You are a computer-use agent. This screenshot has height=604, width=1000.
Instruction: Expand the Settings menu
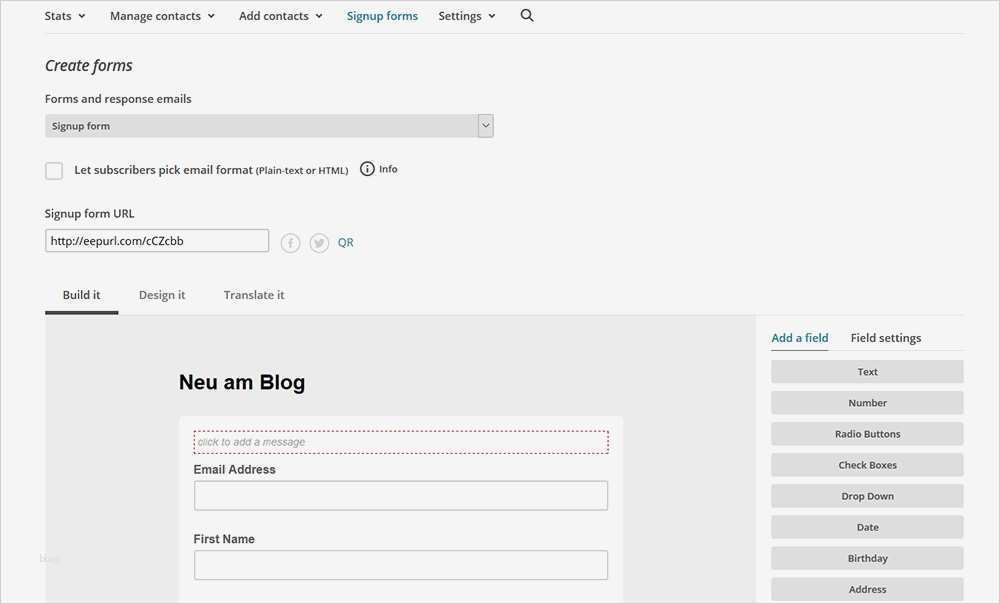click(467, 16)
